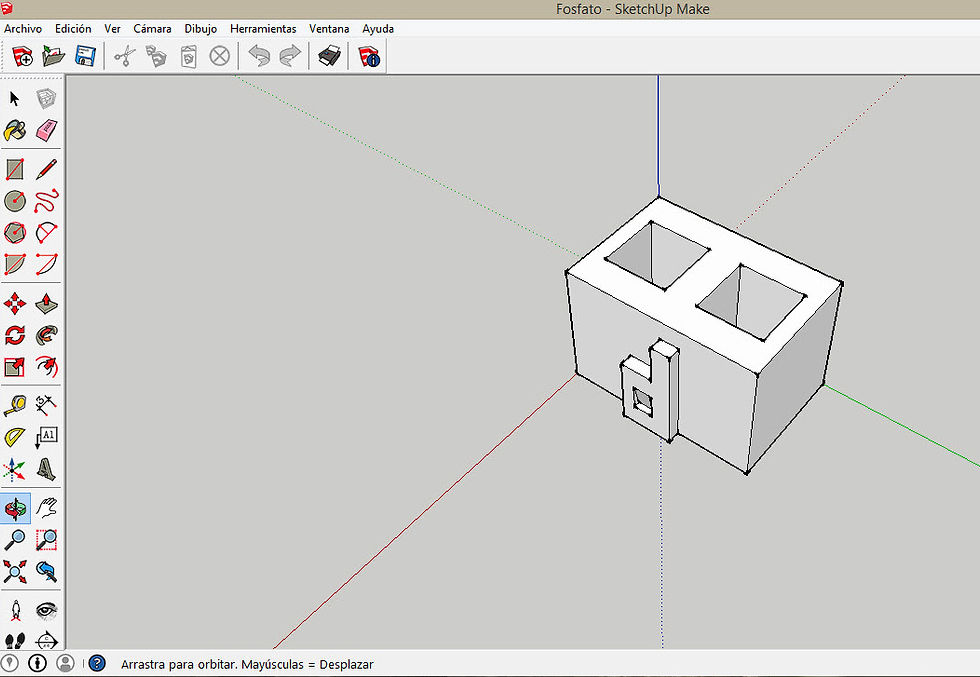Click the active Orbit tool
The height and width of the screenshot is (677, 980).
tap(14, 508)
